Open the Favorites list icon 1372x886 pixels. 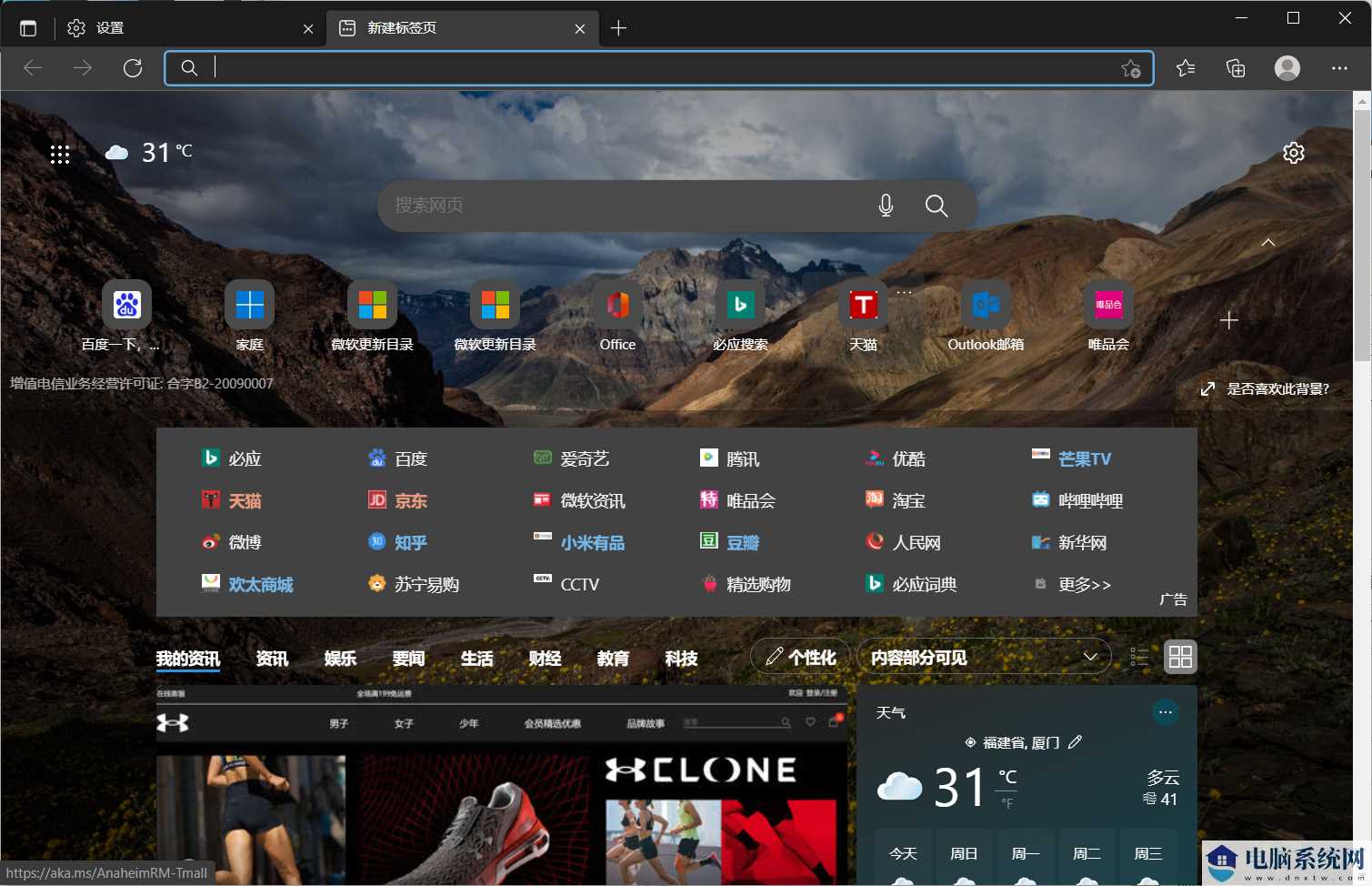point(1186,68)
